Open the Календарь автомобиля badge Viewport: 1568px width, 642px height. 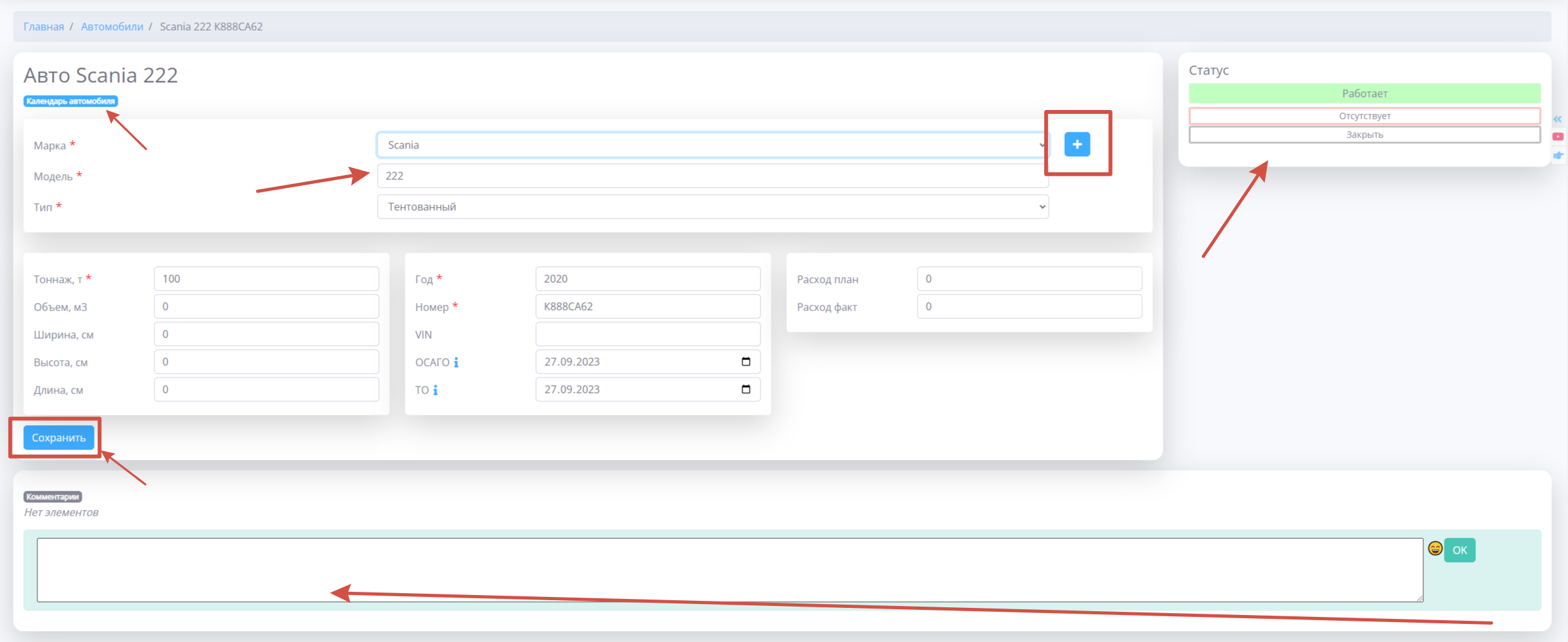click(71, 101)
